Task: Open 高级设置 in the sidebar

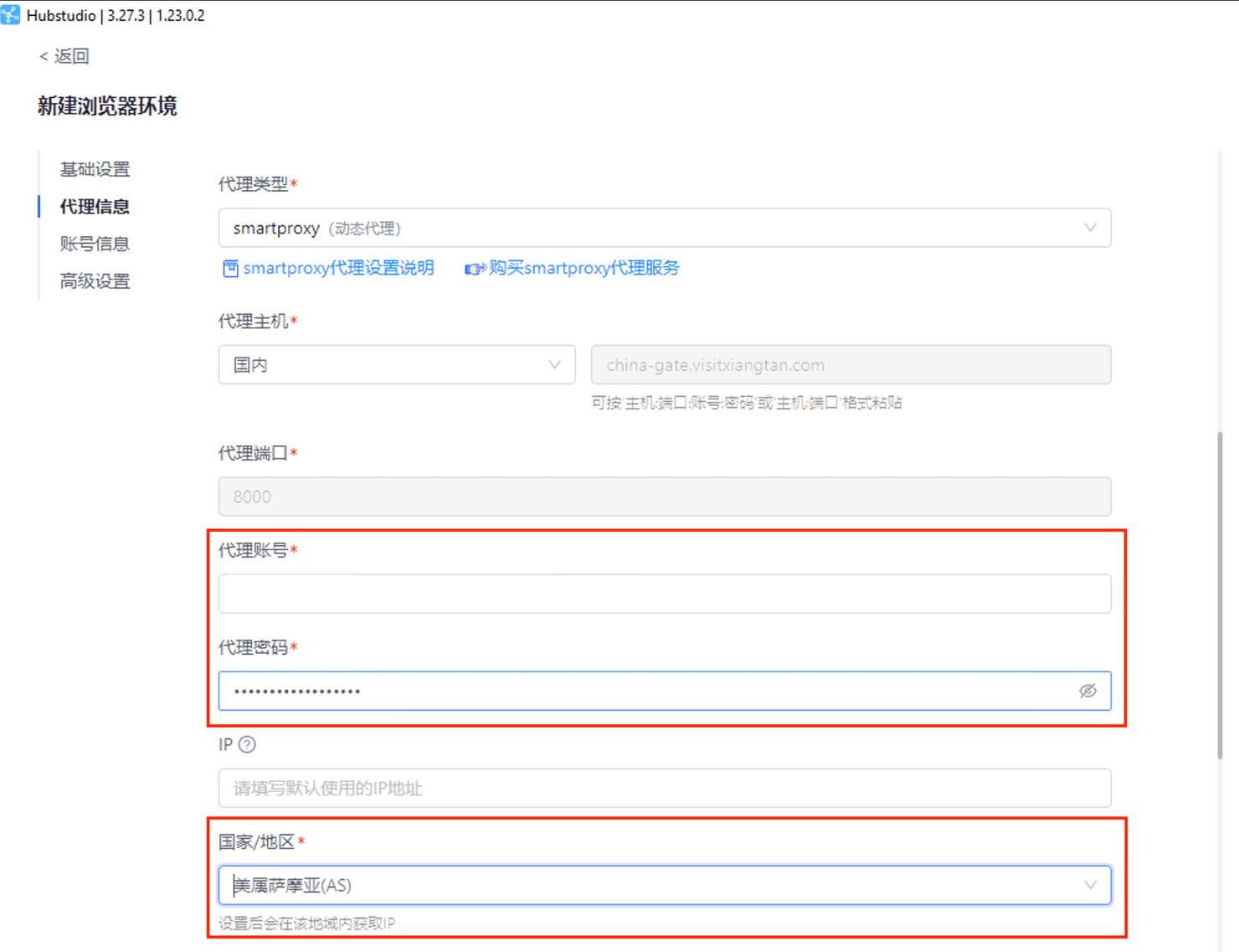Action: (95, 281)
